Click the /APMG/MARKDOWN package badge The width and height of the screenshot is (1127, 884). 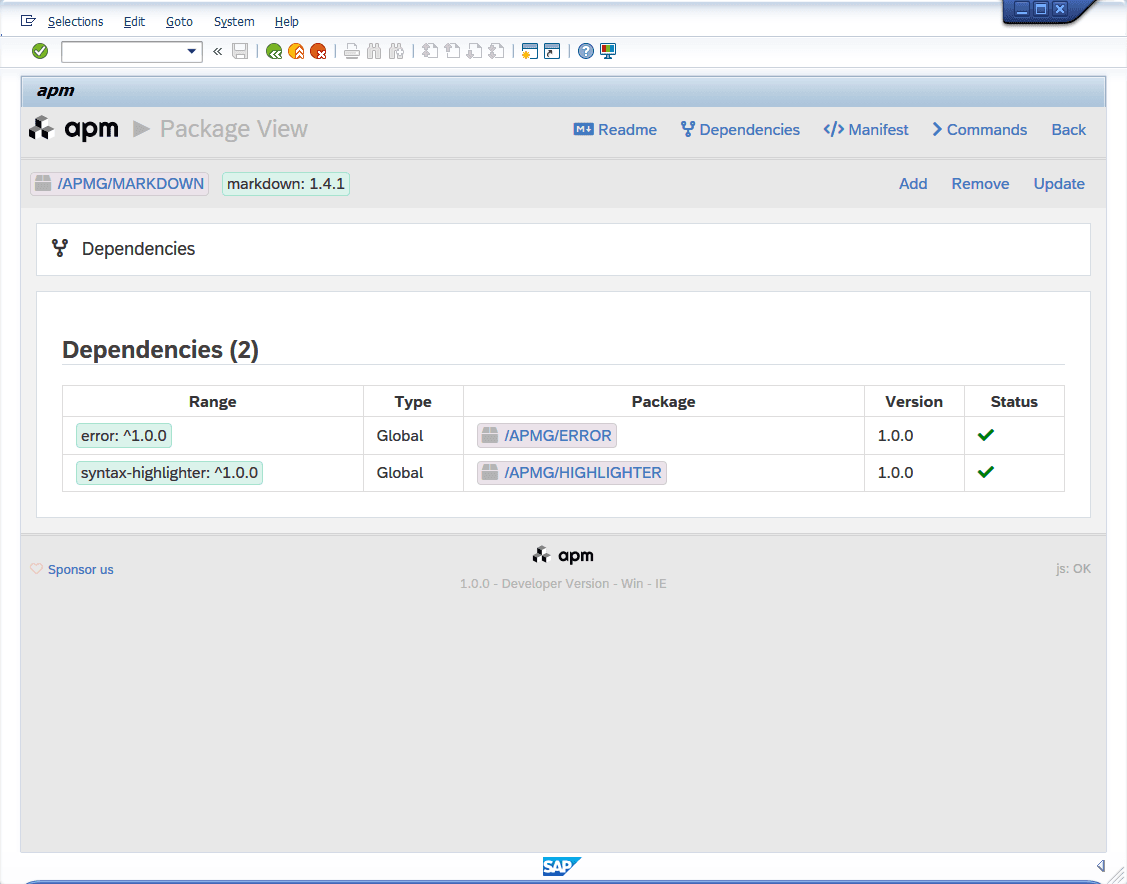(x=119, y=184)
